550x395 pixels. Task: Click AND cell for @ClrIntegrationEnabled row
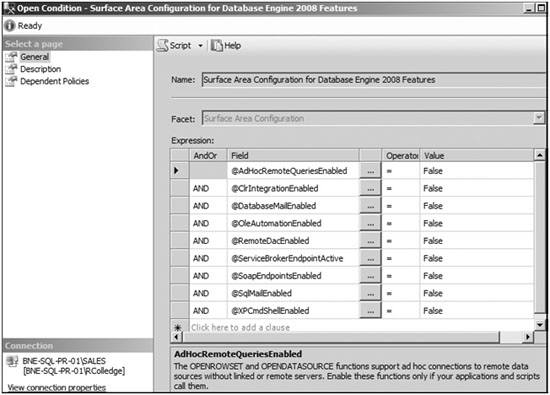[208, 189]
